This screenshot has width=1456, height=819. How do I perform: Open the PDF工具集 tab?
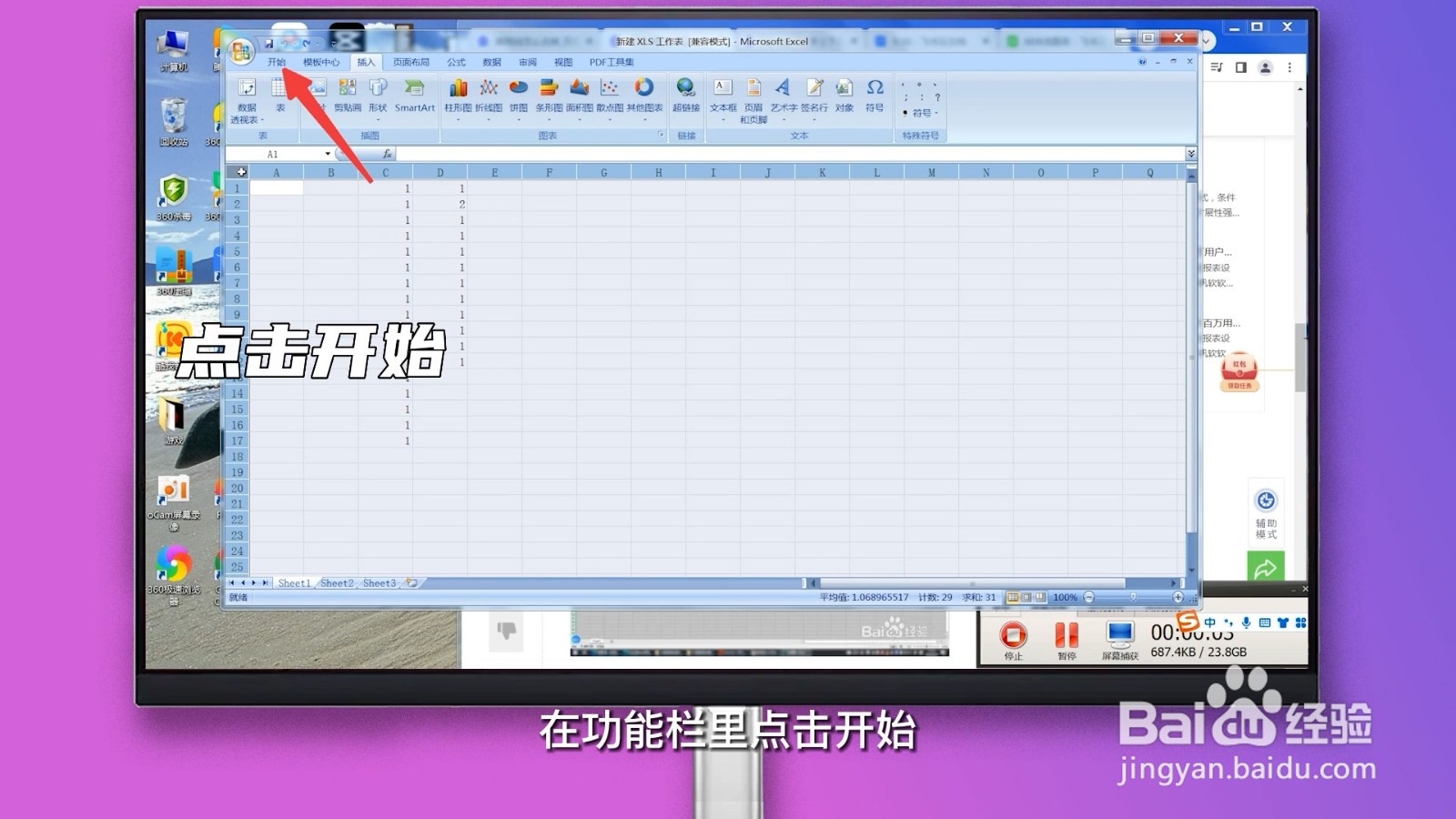[612, 62]
